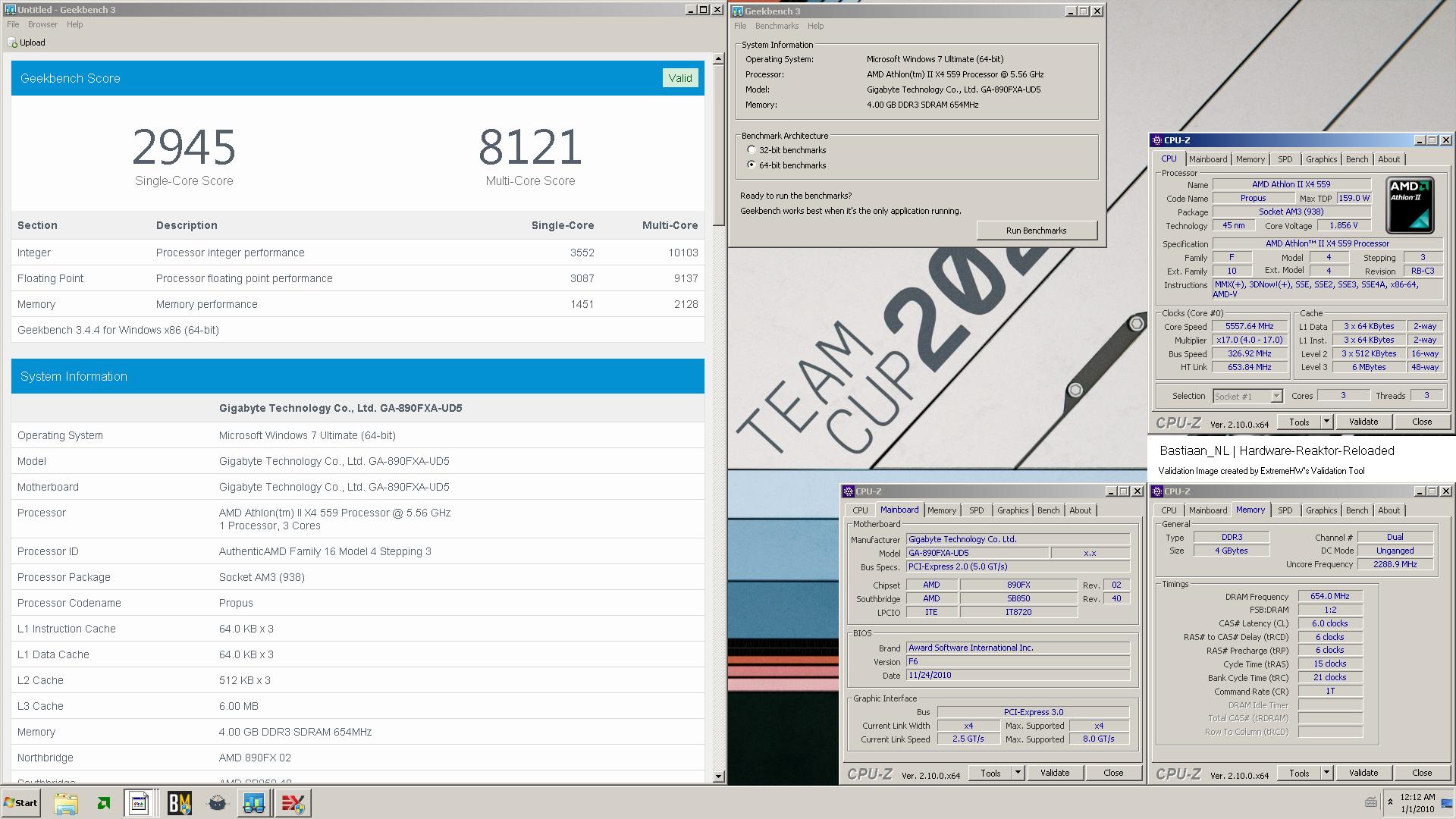Open Tools dropdown arrow in Memory window

[x=1326, y=773]
